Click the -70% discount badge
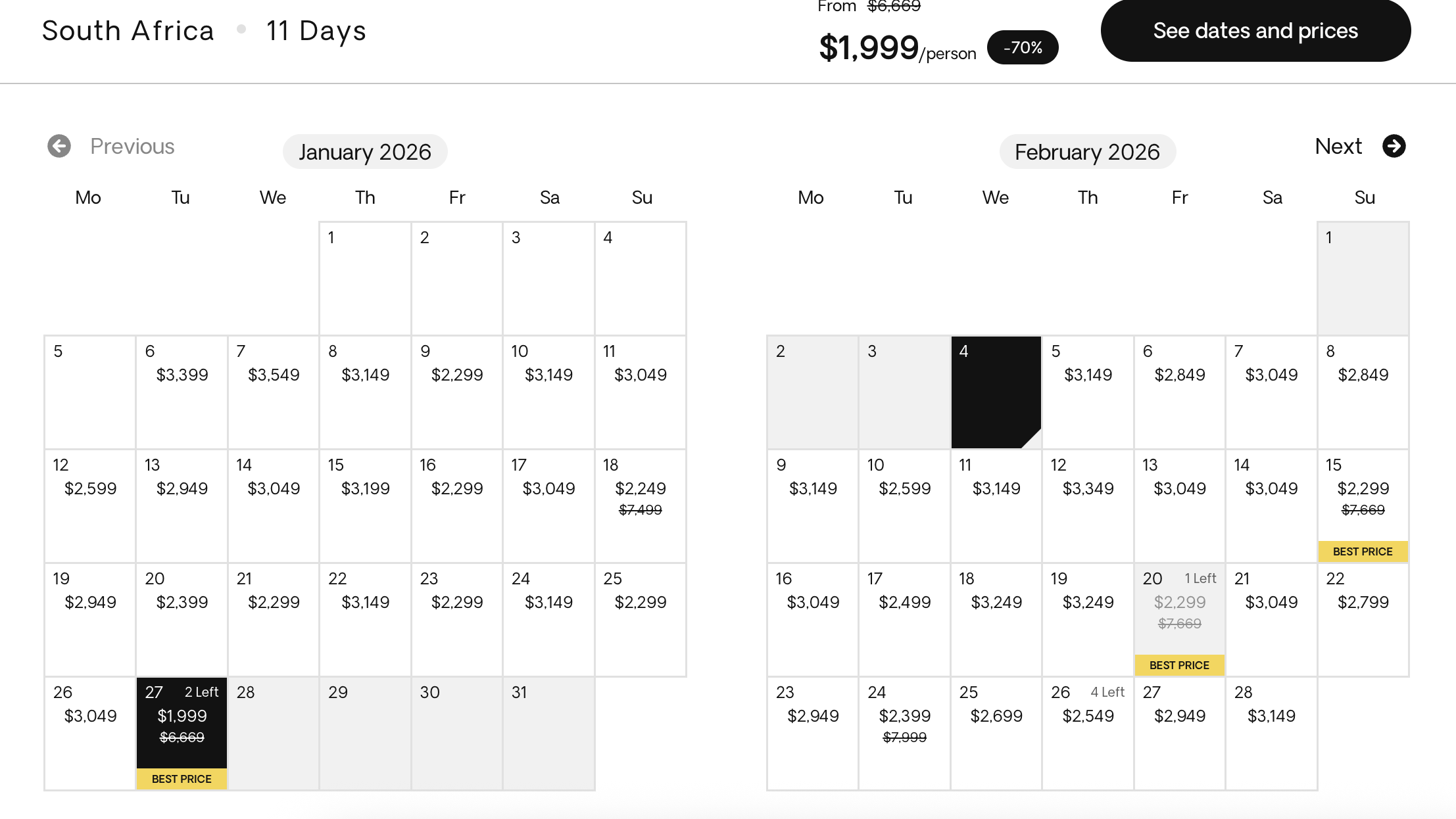 click(x=1023, y=47)
